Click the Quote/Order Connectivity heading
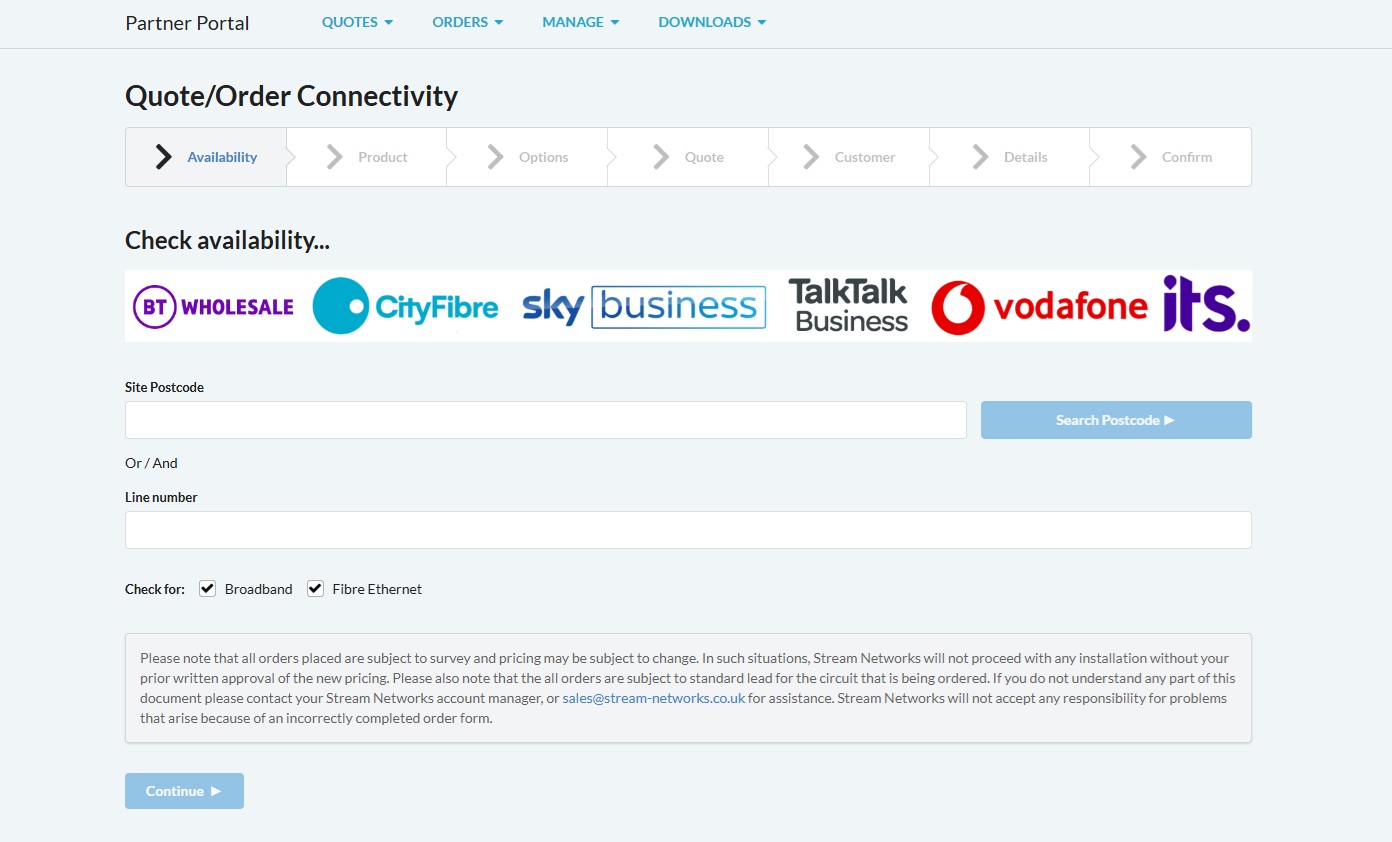 pos(291,96)
